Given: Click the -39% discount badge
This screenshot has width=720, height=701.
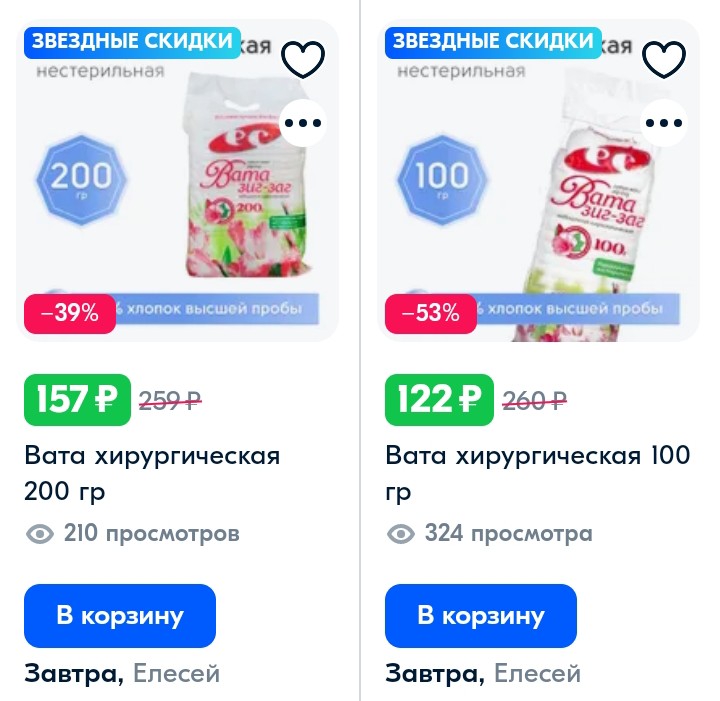Looking at the screenshot, I should pos(70,314).
